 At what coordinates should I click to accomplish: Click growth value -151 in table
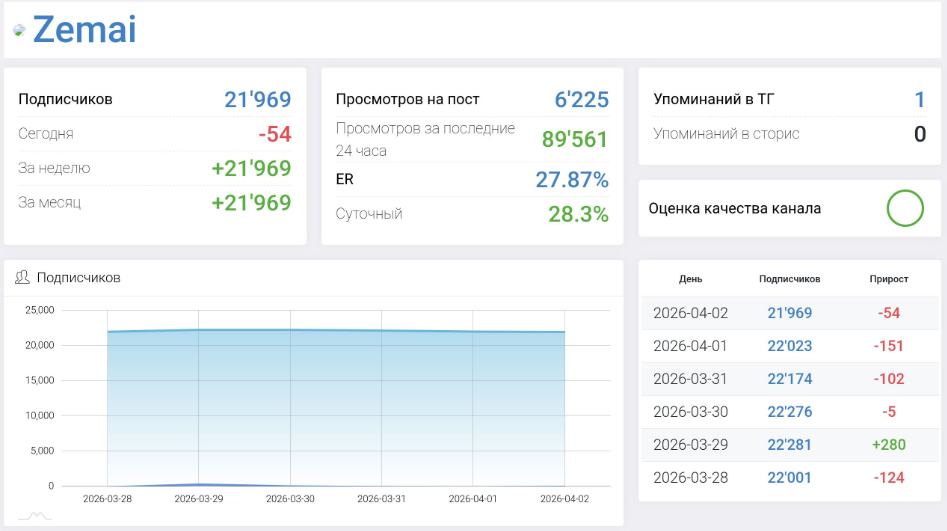[889, 346]
